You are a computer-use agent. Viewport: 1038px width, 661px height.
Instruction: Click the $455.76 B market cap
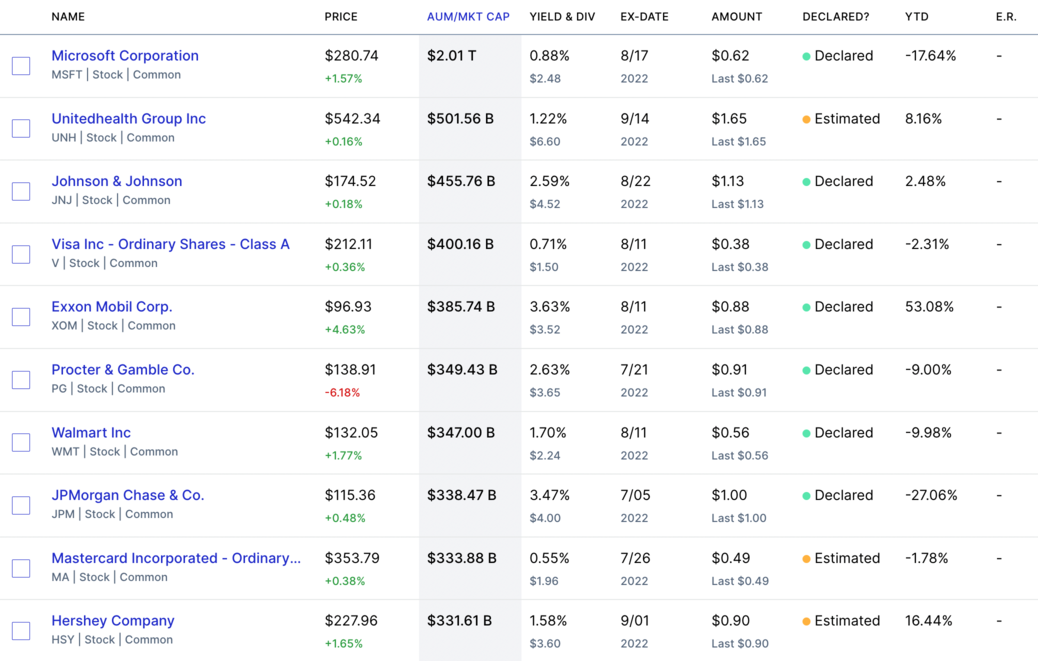point(461,181)
